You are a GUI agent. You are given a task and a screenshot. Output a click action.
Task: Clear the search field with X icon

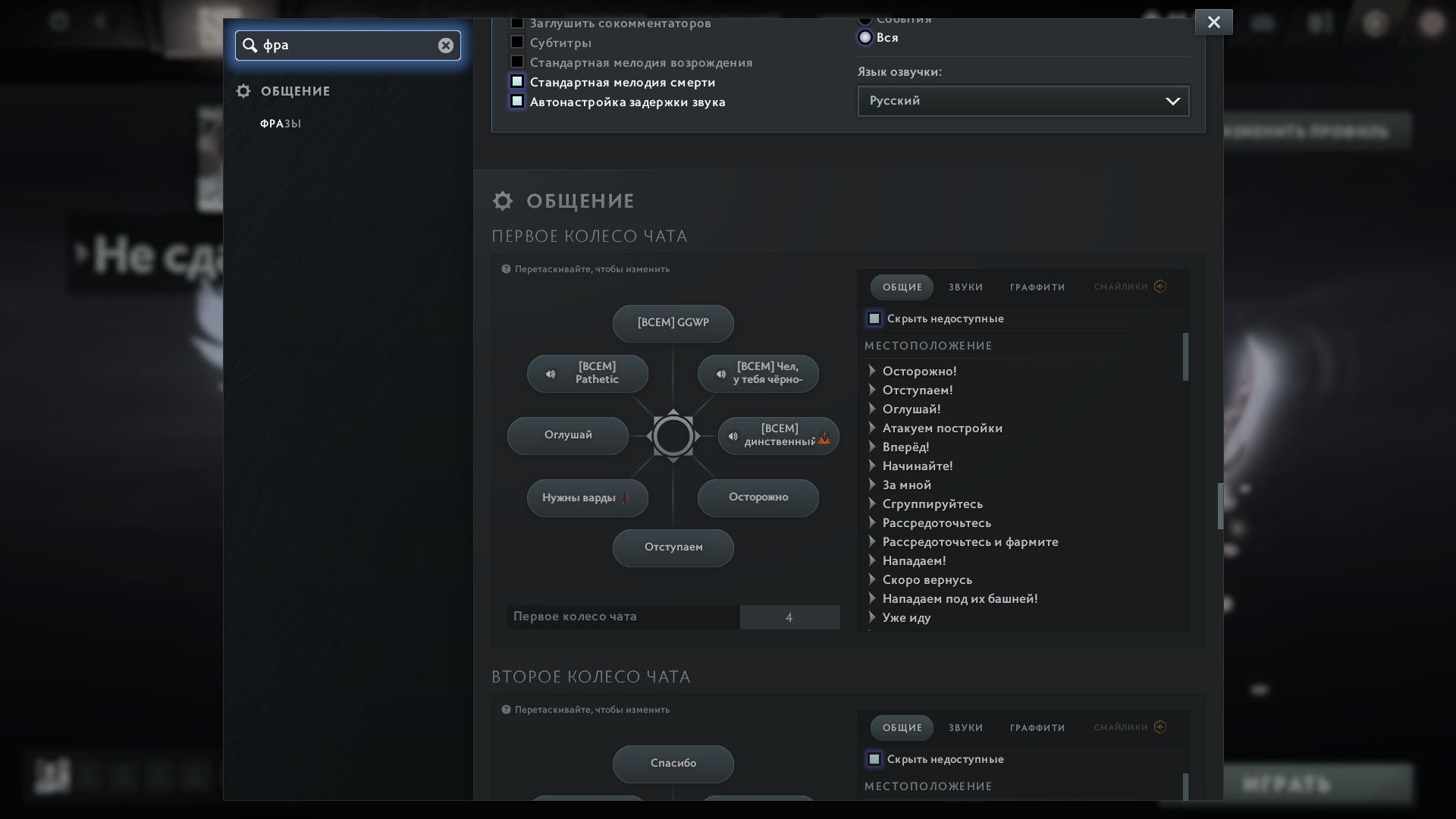[x=445, y=45]
